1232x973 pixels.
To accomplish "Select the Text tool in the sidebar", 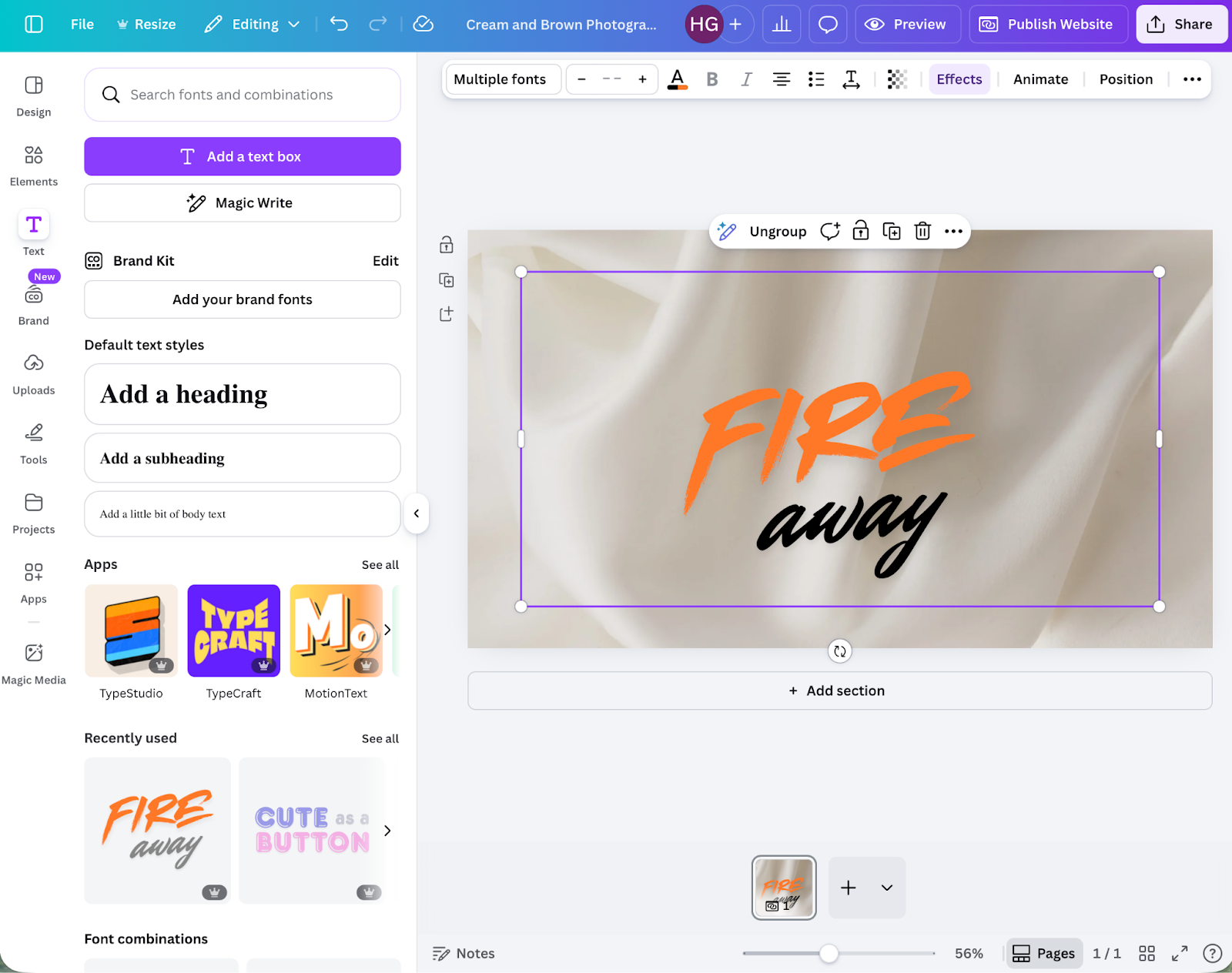I will tap(33, 231).
